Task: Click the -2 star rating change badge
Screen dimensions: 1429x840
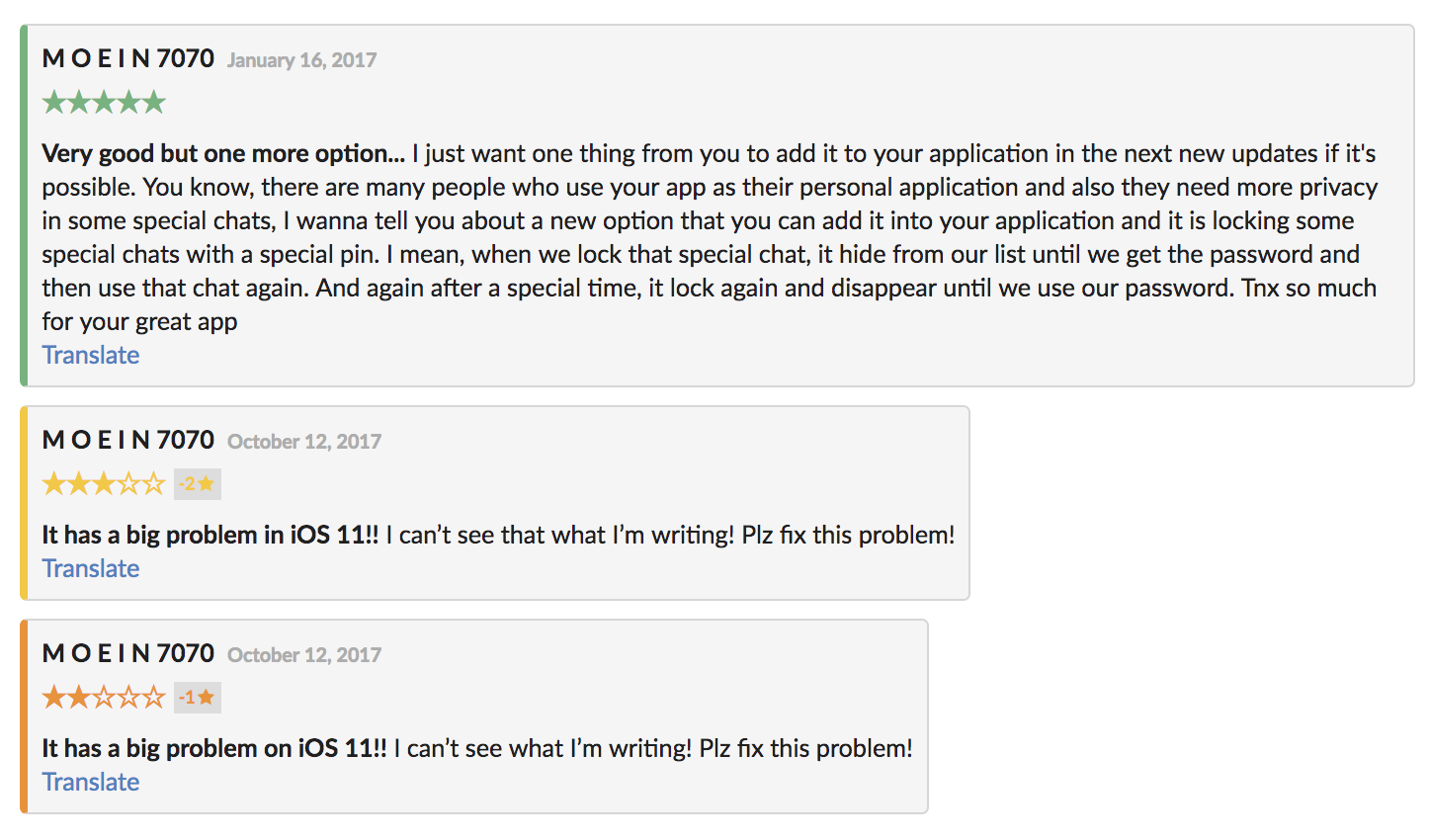Action: pos(198,484)
